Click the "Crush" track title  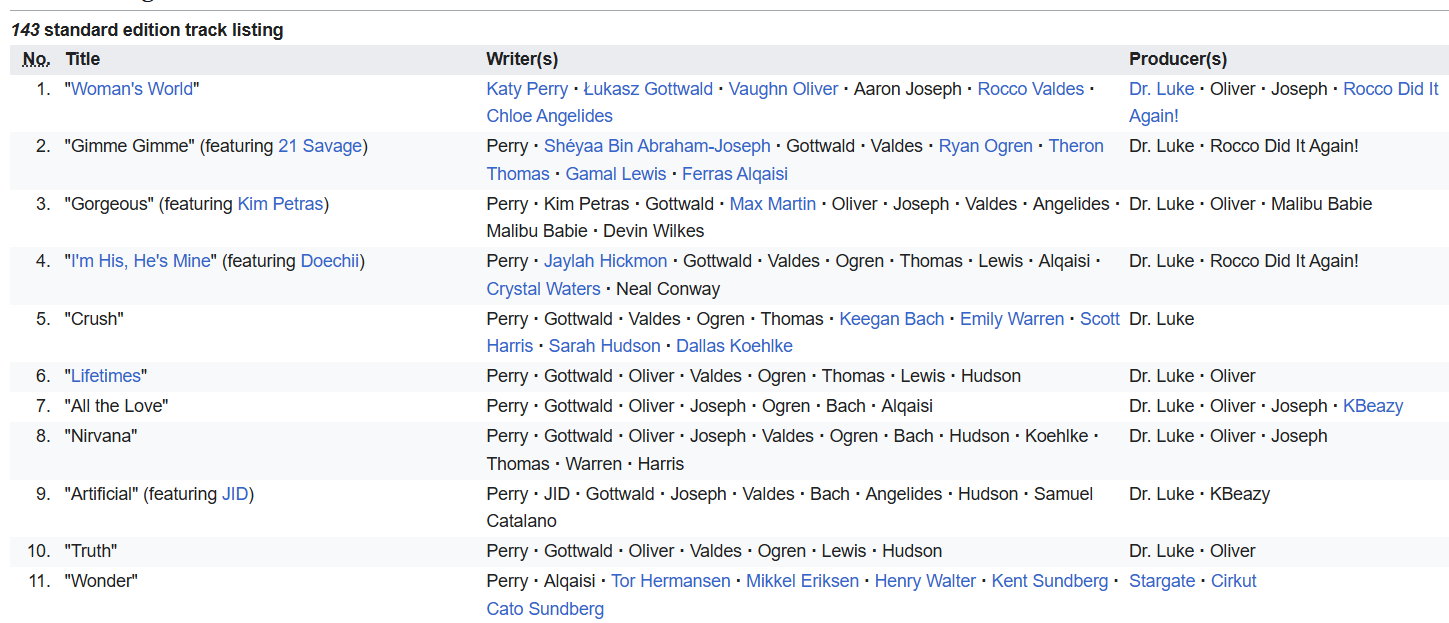[x=93, y=319]
